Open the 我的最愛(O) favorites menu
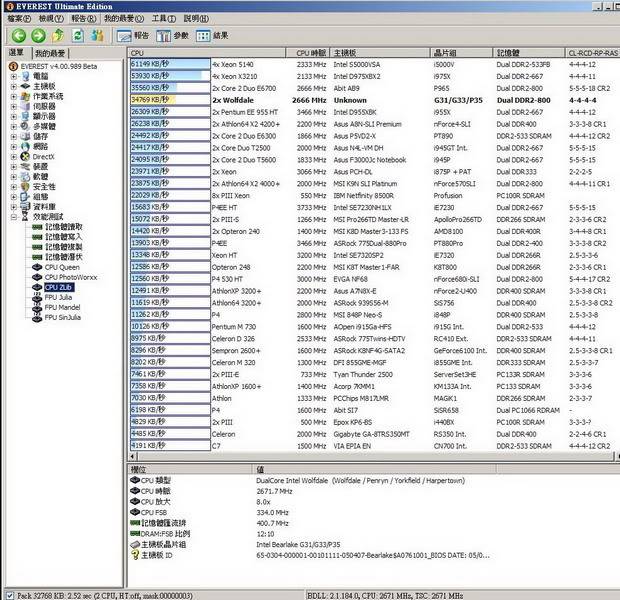The width and height of the screenshot is (620, 600). 124,19
